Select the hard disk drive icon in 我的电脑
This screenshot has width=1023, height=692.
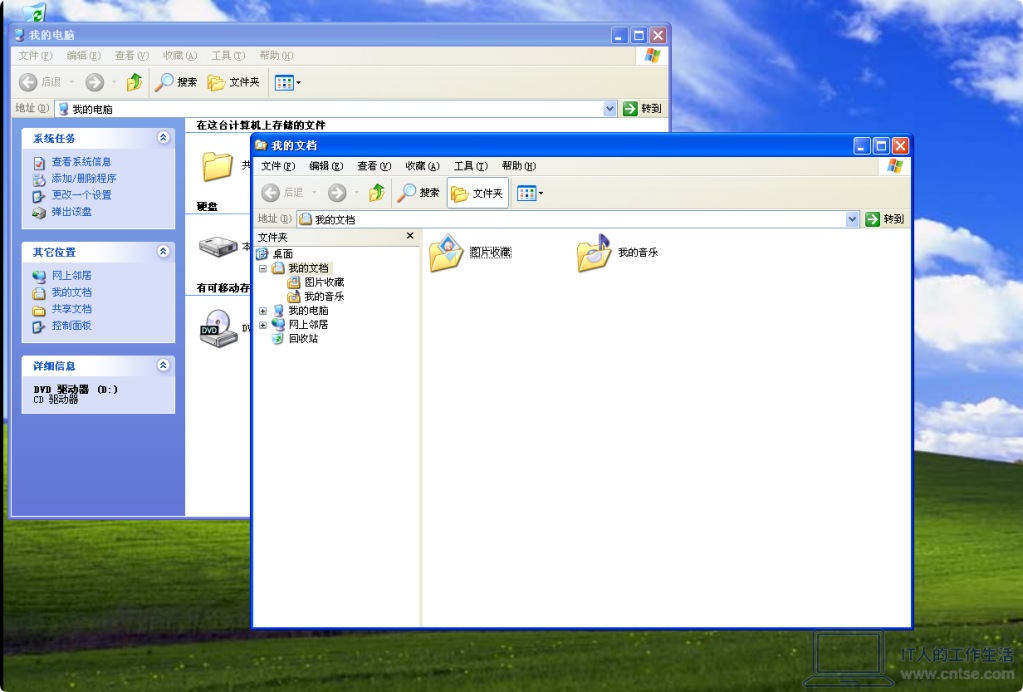pyautogui.click(x=218, y=247)
